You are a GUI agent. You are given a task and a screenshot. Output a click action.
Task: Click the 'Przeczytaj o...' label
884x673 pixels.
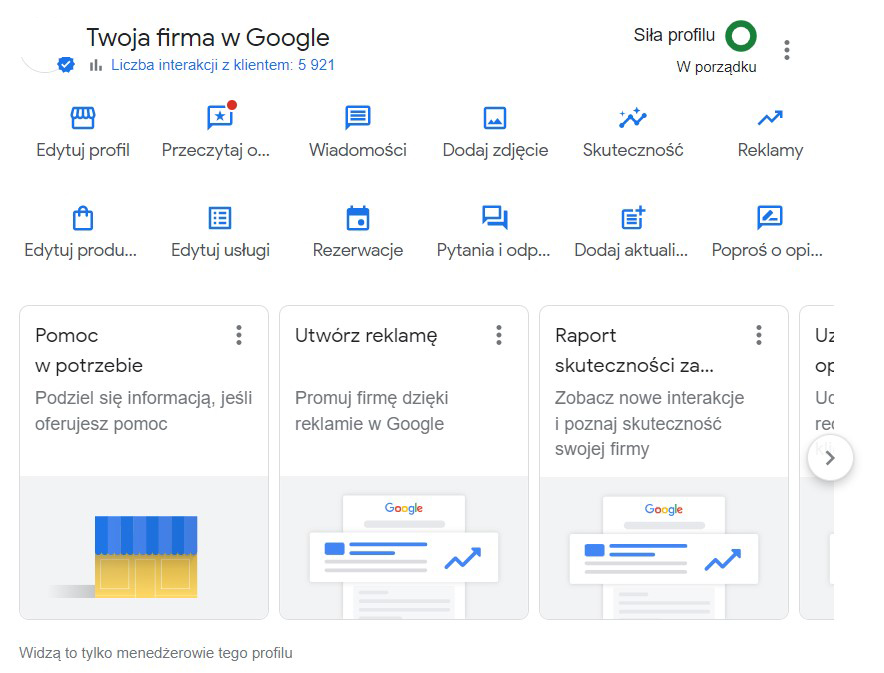(x=215, y=150)
